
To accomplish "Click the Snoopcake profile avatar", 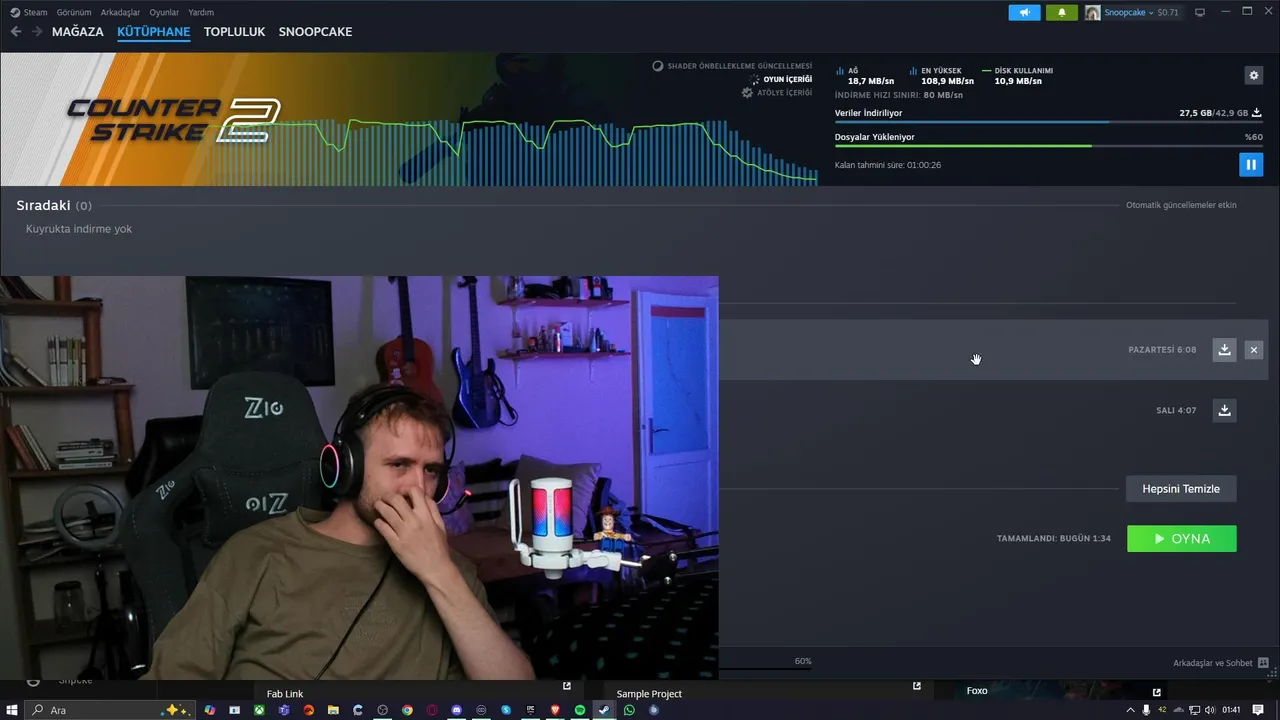I will click(1093, 12).
